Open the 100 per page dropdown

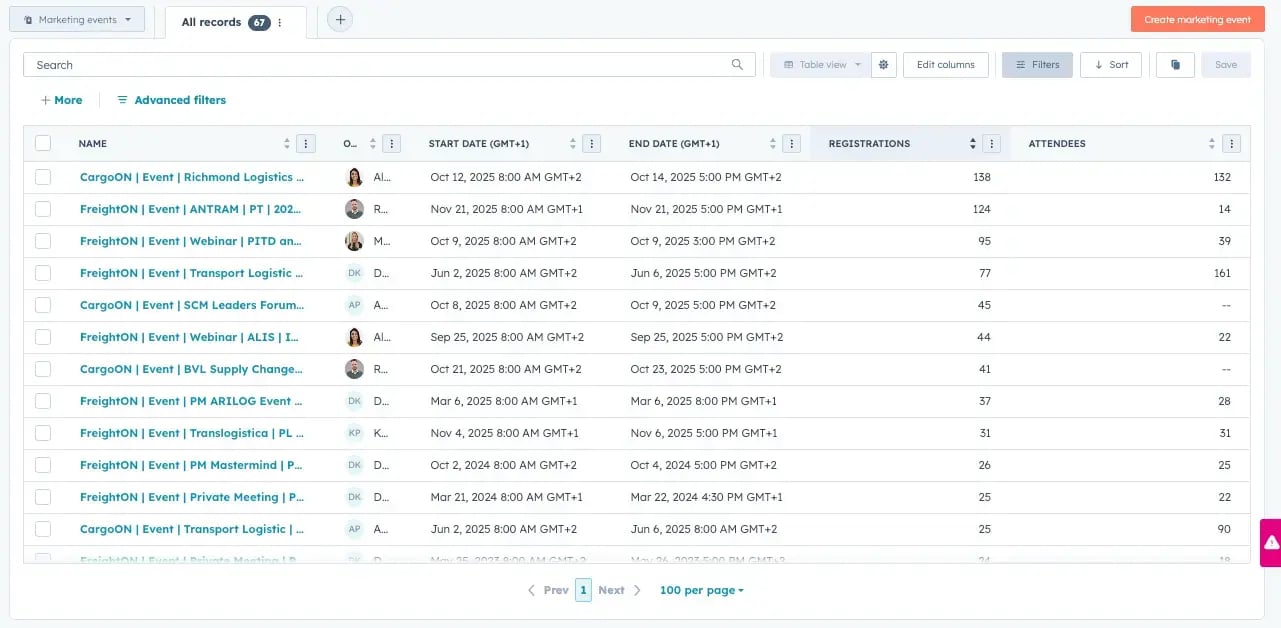tap(700, 590)
